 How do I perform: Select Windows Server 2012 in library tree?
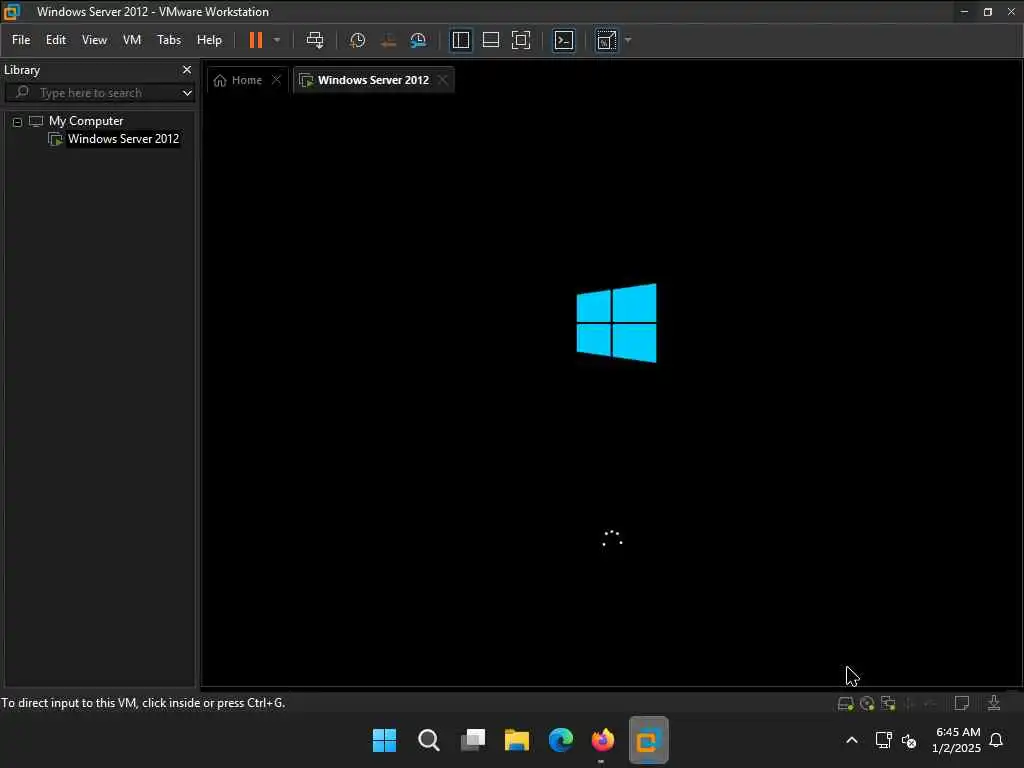[x=123, y=139]
